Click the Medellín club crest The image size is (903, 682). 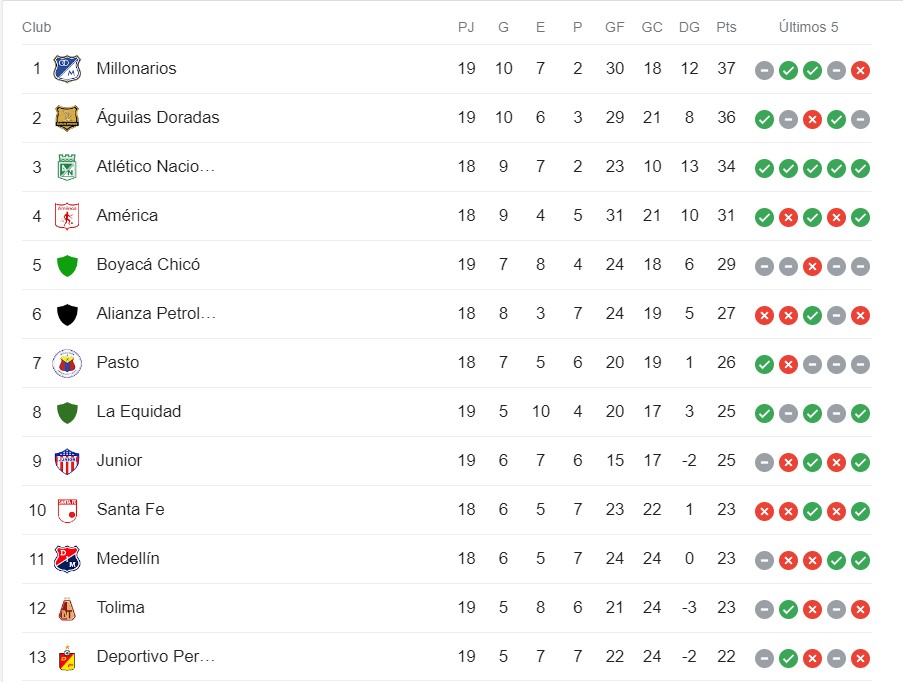67,559
